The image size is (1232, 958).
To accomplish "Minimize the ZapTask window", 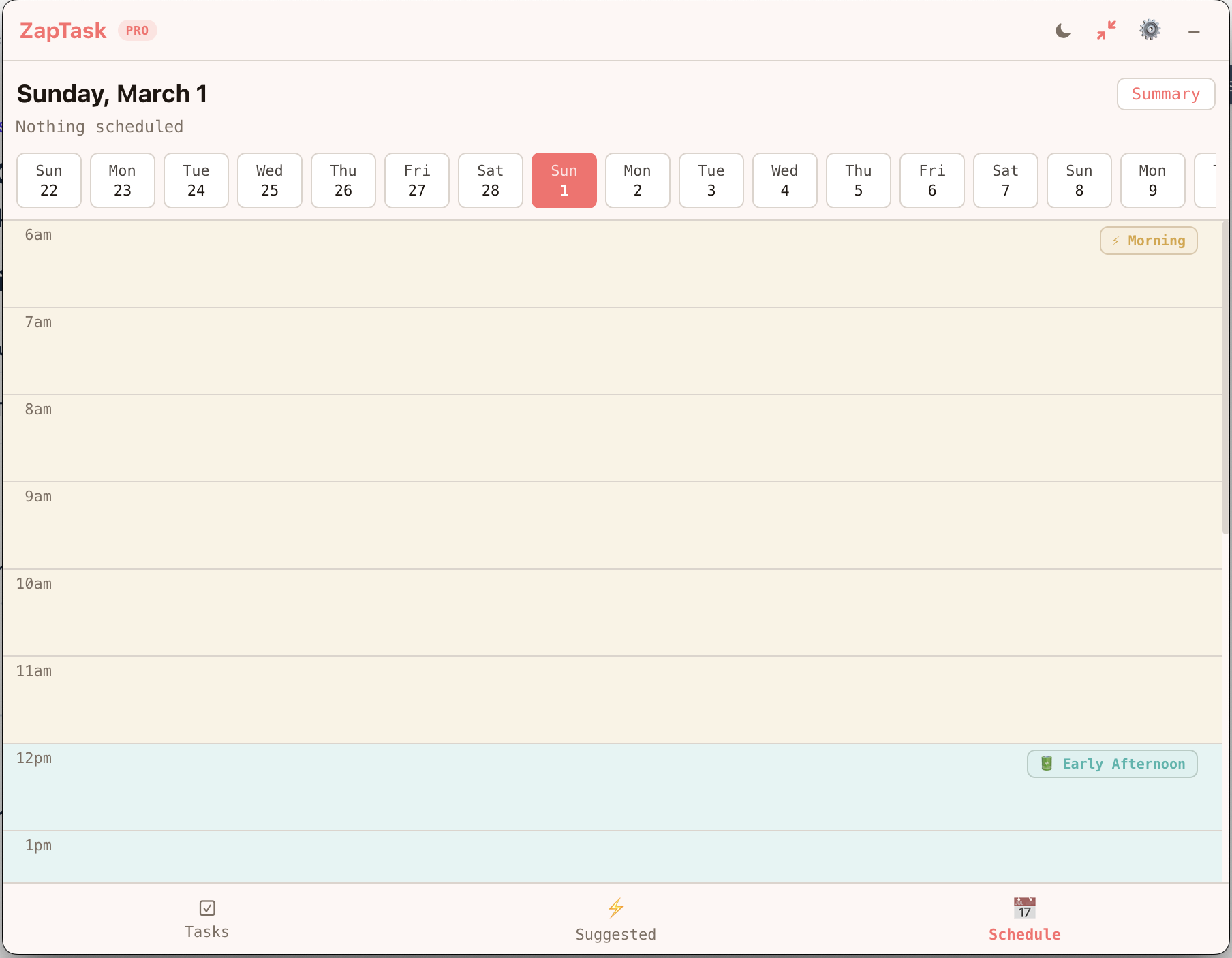I will [1194, 31].
